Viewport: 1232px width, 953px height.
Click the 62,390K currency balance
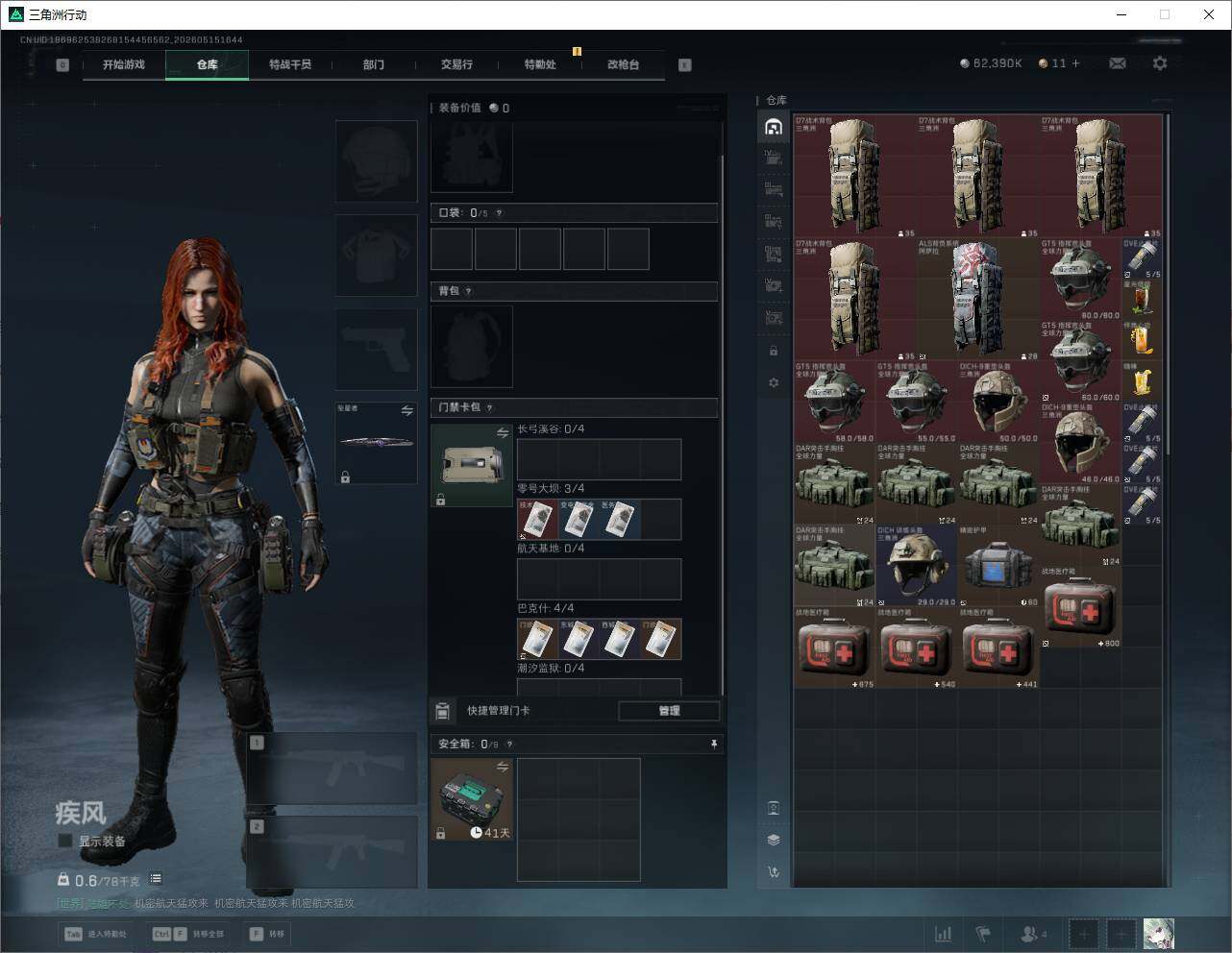tap(991, 63)
